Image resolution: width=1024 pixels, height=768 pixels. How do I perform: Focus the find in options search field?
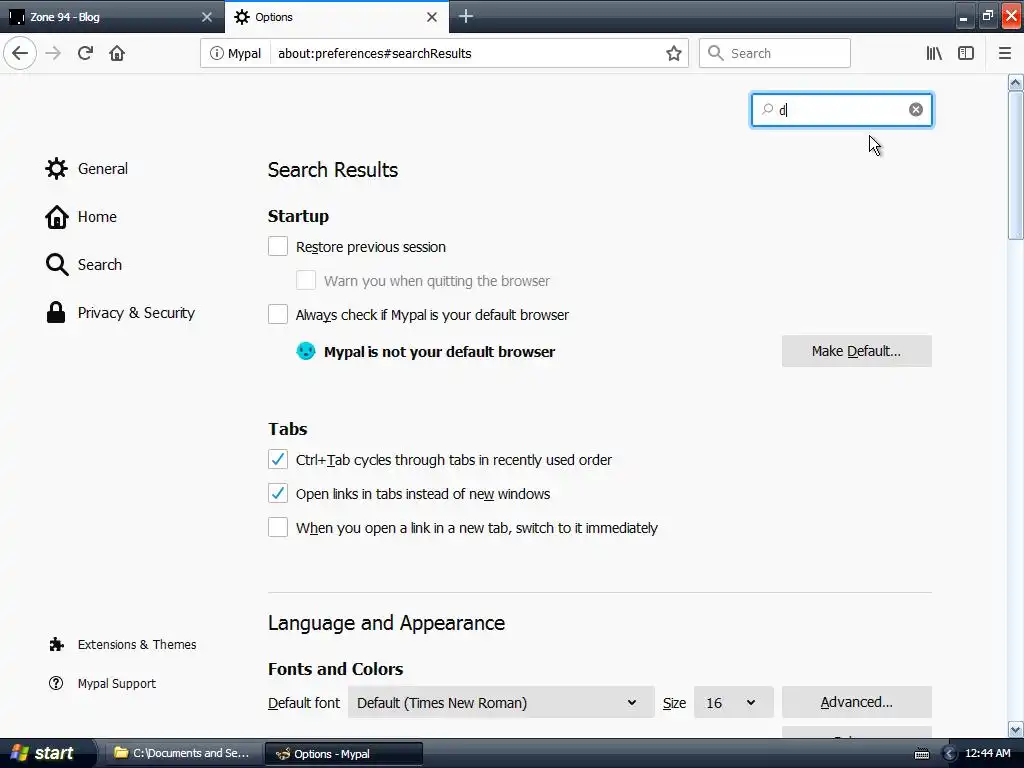pos(841,110)
